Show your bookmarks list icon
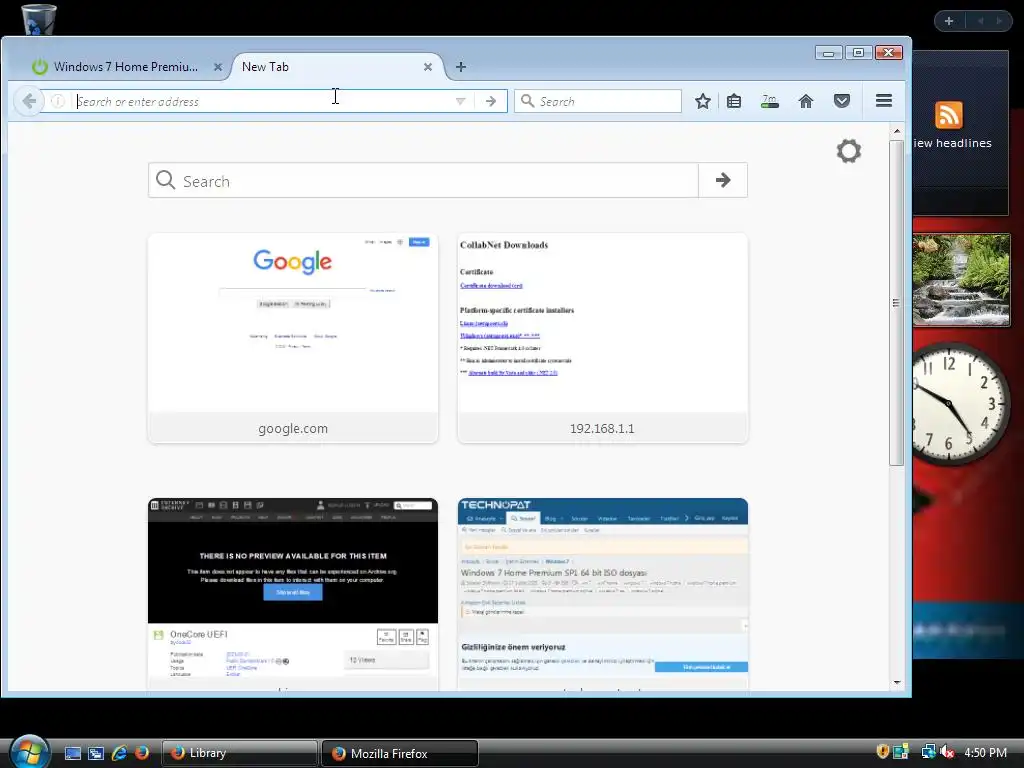 (x=734, y=101)
